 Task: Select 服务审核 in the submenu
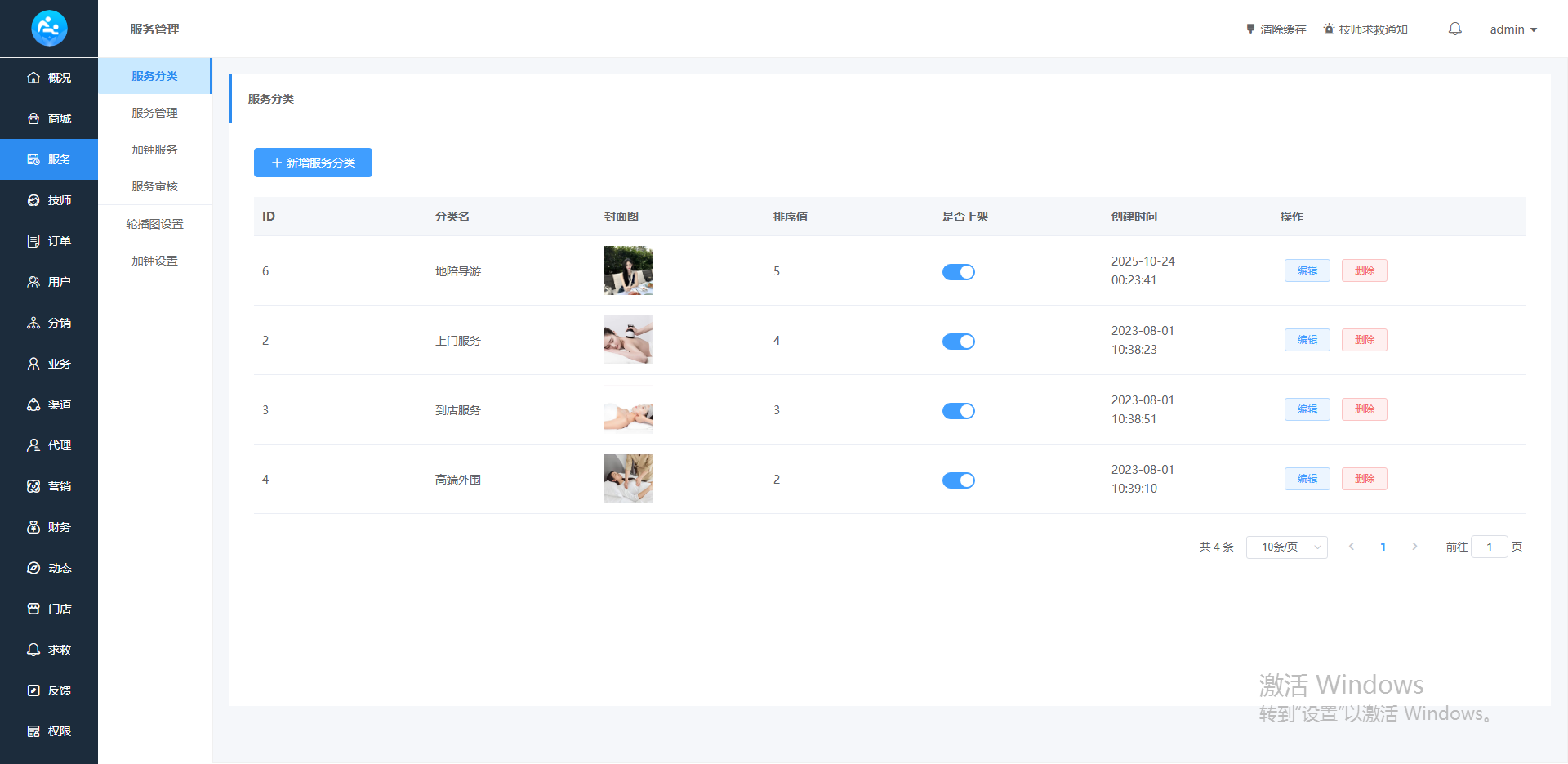(x=154, y=186)
